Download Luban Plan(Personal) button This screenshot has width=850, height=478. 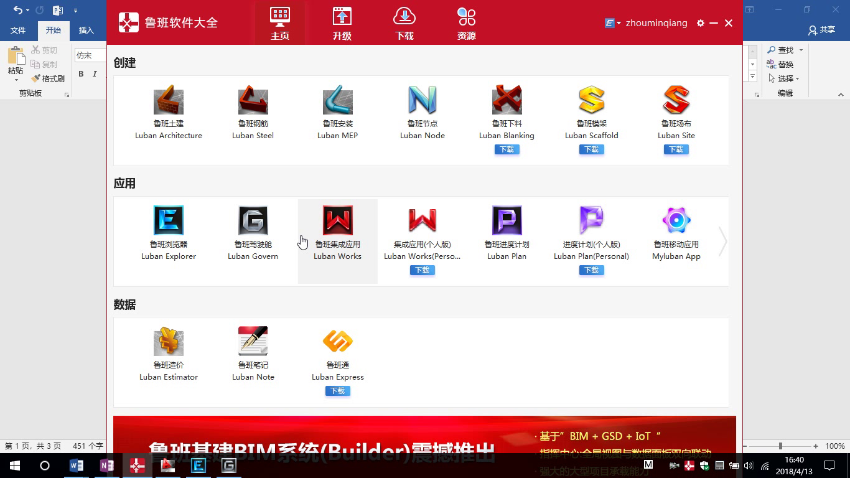tap(591, 270)
